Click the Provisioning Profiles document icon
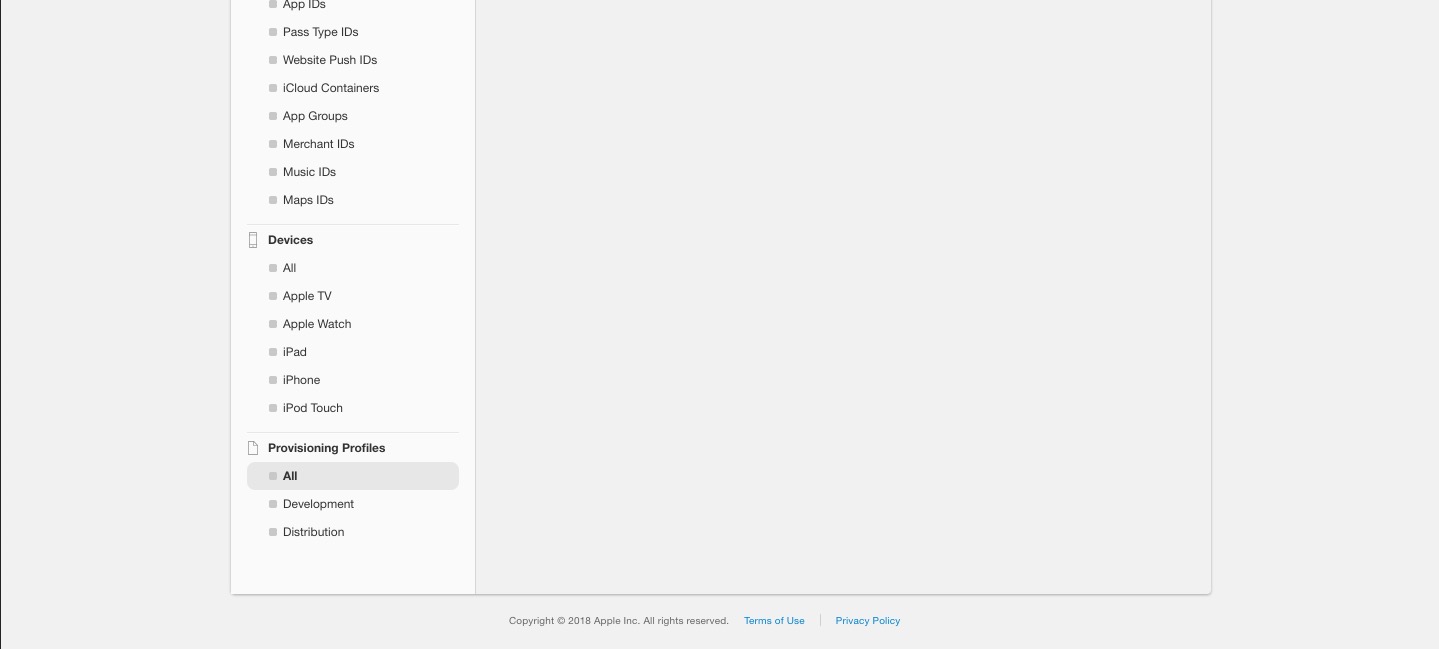1439x649 pixels. click(x=253, y=448)
